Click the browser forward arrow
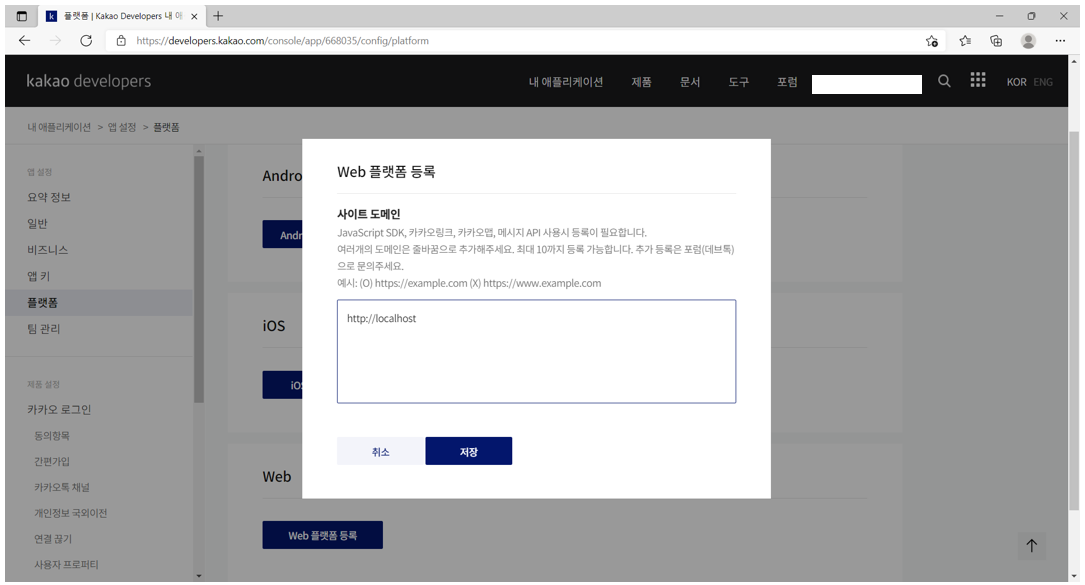 click(x=55, y=41)
